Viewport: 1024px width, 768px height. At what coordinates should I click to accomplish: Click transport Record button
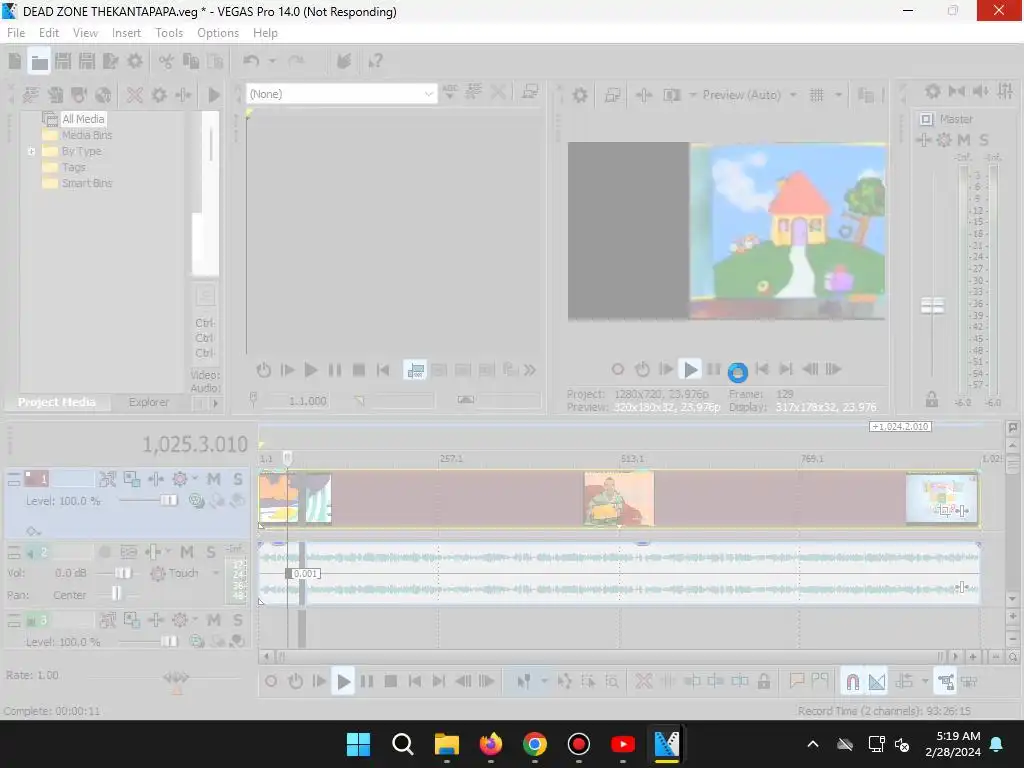[270, 682]
